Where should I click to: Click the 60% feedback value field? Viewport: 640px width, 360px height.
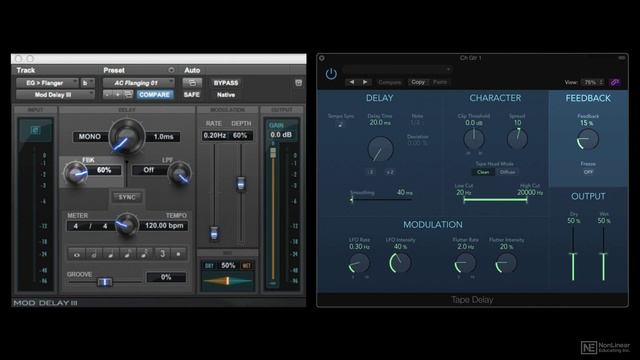(104, 170)
